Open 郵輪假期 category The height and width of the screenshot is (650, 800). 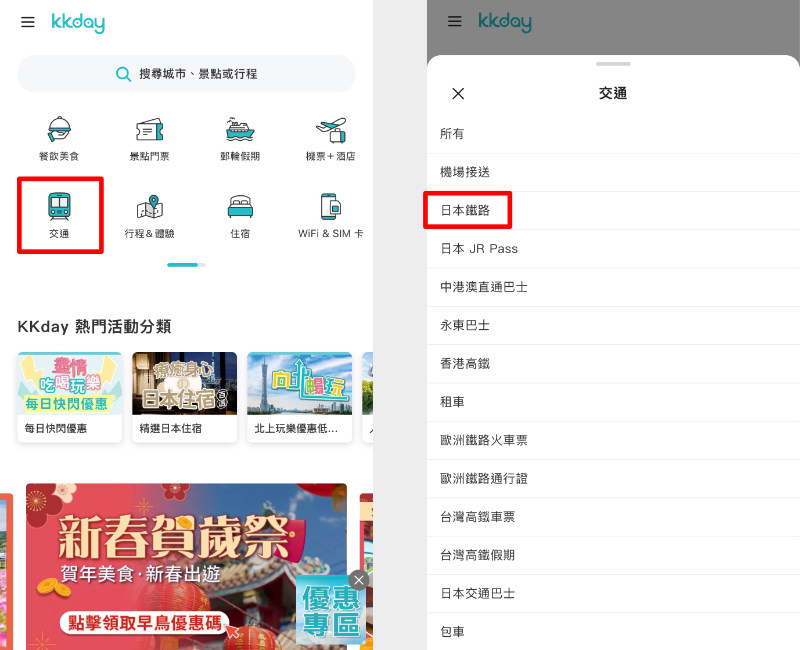[240, 139]
